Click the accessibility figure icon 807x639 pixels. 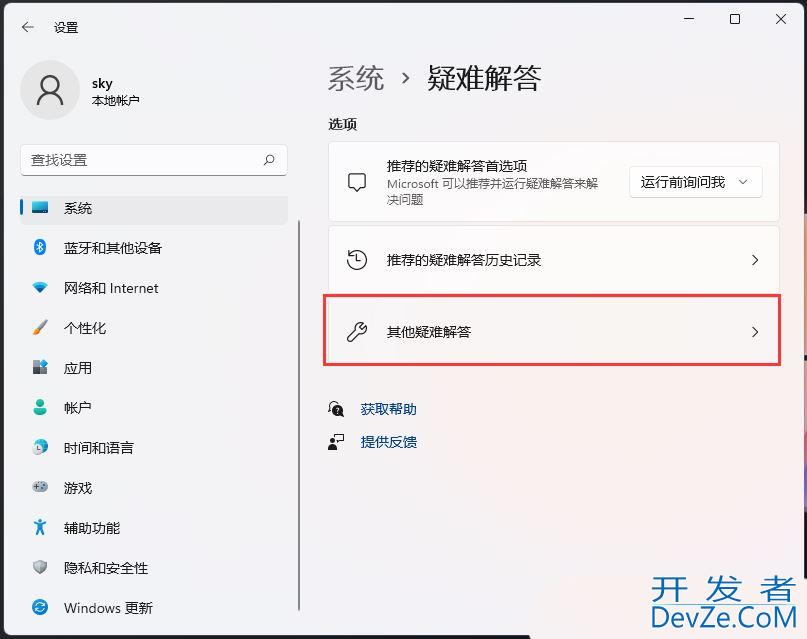pyautogui.click(x=40, y=527)
